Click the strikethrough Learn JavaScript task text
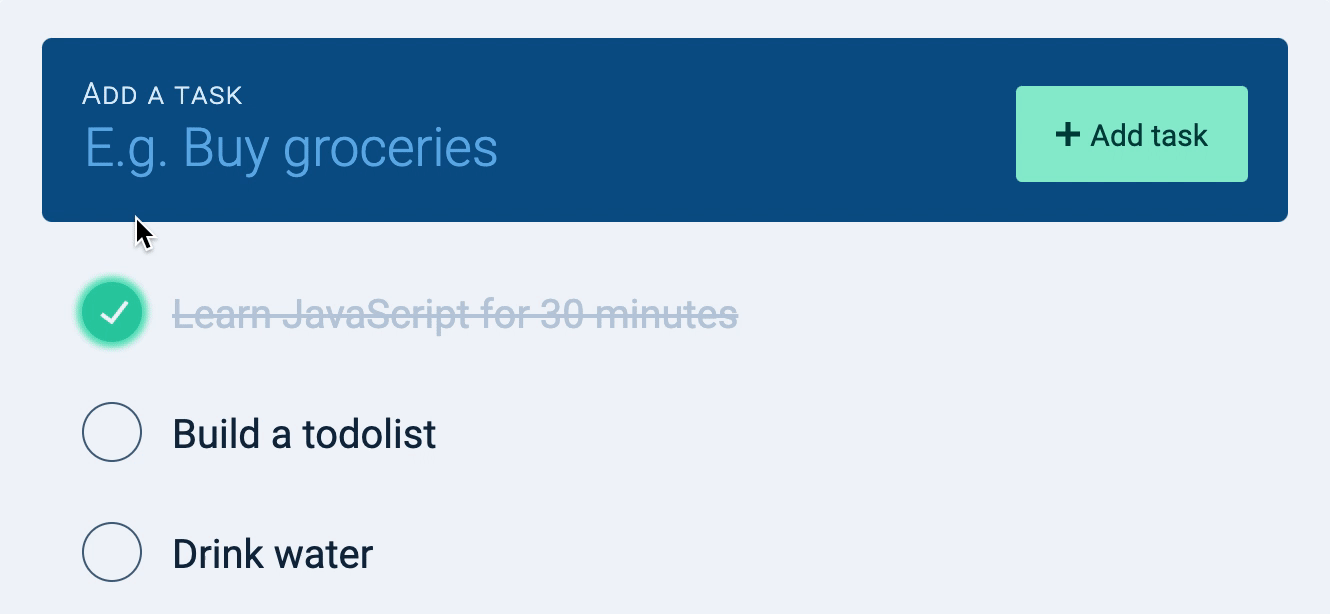This screenshot has width=1330, height=614. pos(455,312)
